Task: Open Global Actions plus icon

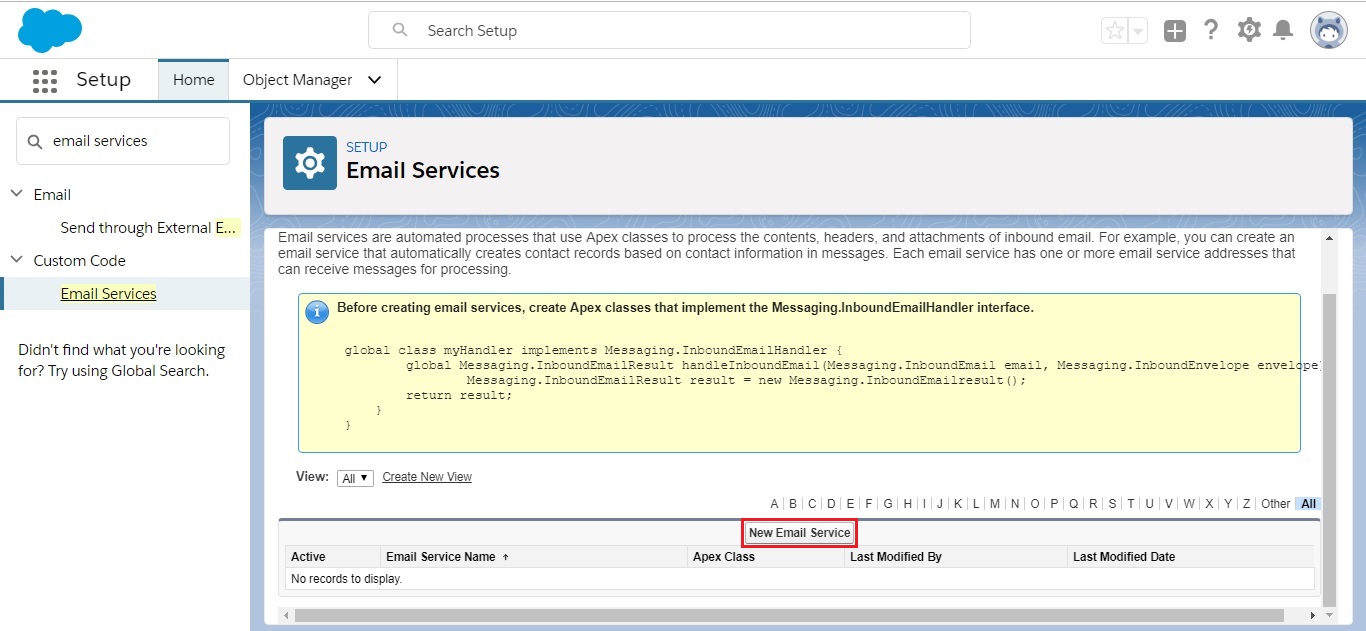Action: coord(1175,31)
